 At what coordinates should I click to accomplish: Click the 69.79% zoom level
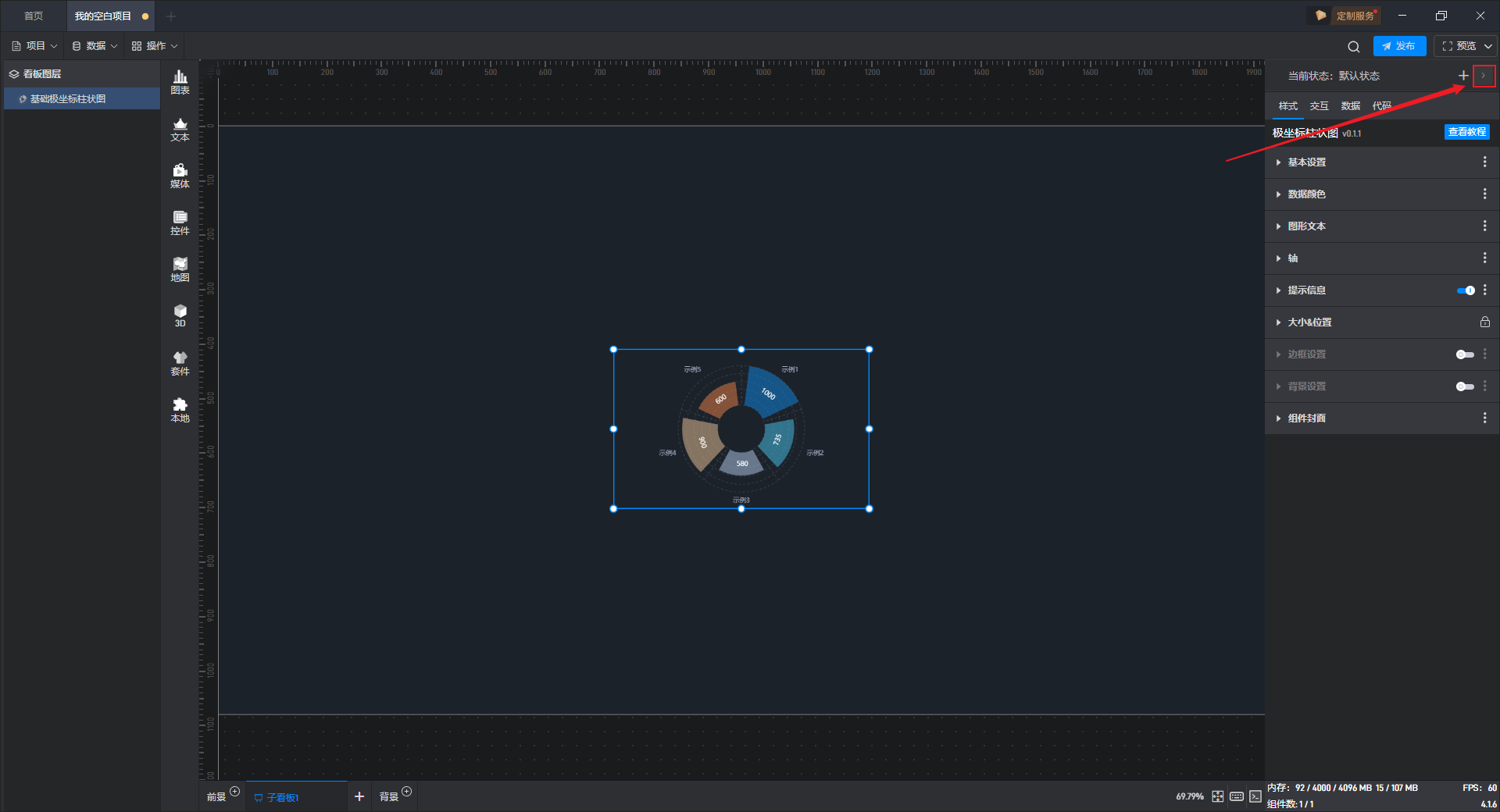[1190, 796]
